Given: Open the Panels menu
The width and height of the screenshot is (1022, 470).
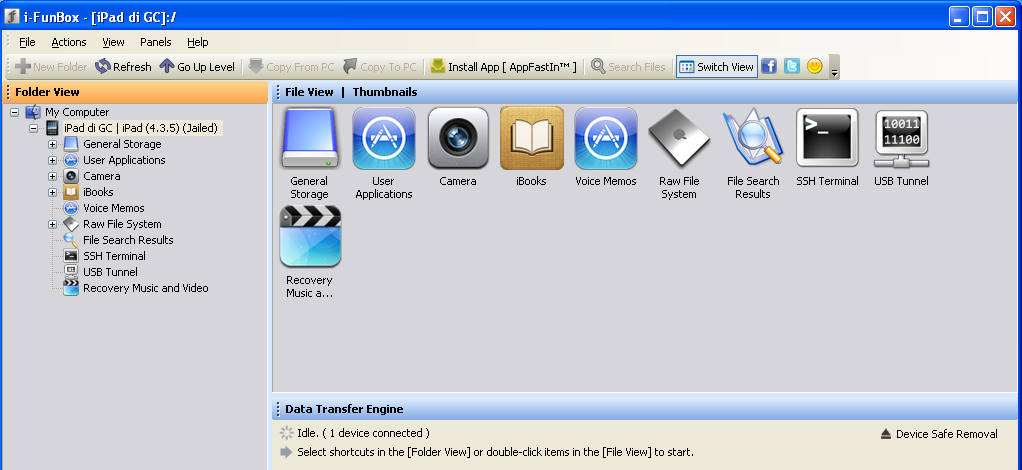Looking at the screenshot, I should pos(156,42).
